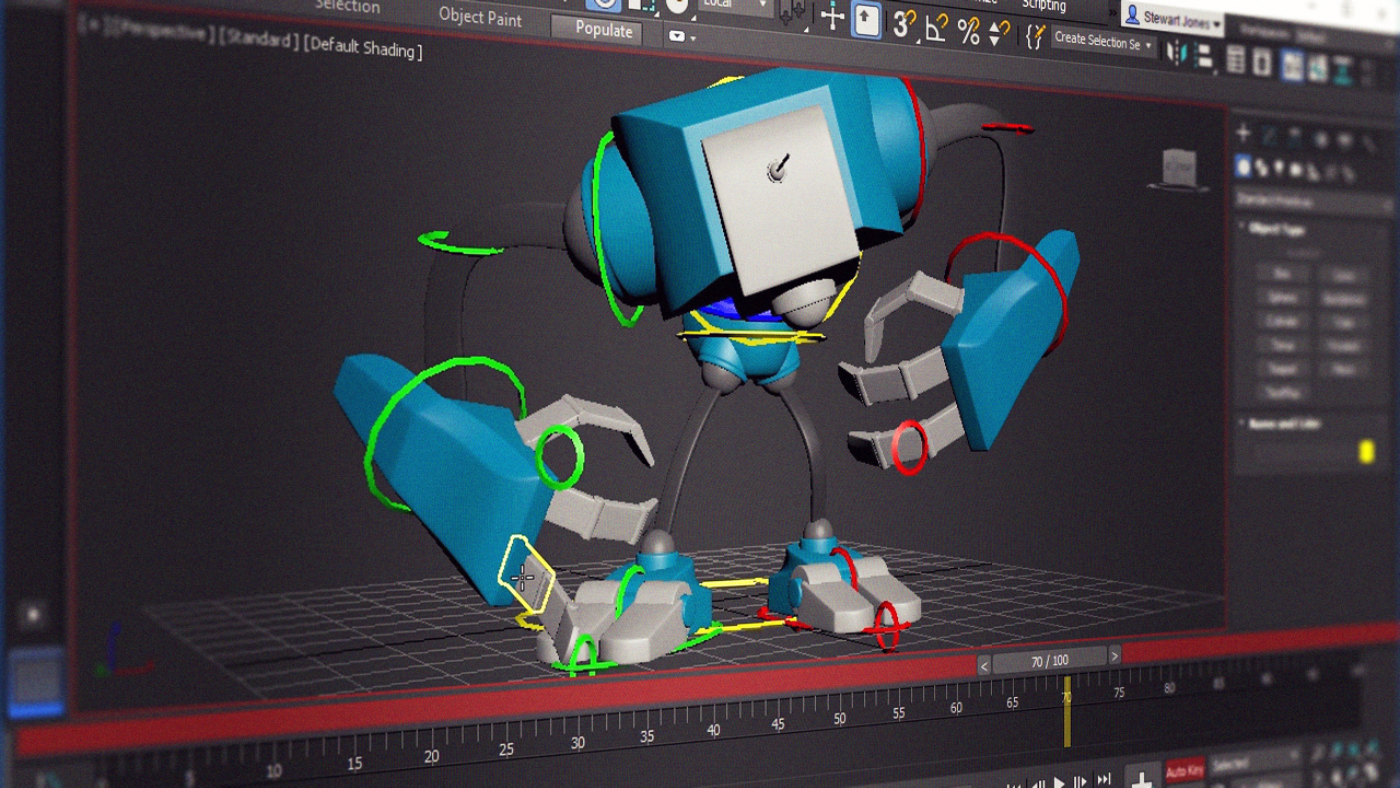1400x788 pixels.
Task: Open the ribbon options dropdown beside Populate
Action: pos(680,37)
